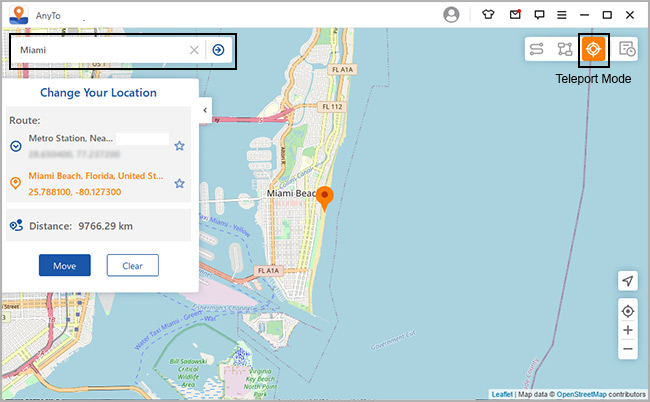Submit search with the arrow button
This screenshot has width=650, height=402.
pyautogui.click(x=218, y=50)
